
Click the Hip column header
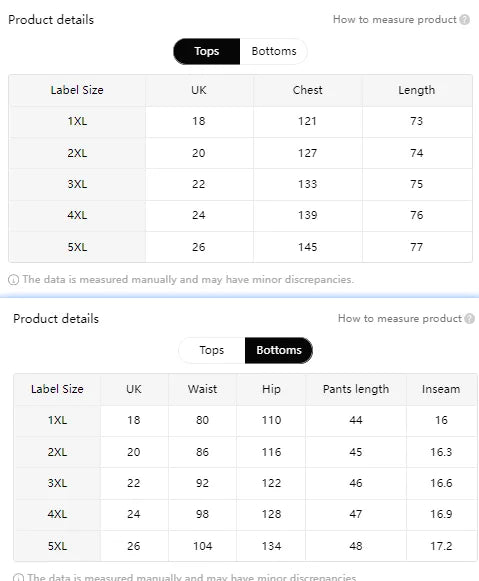point(271,389)
